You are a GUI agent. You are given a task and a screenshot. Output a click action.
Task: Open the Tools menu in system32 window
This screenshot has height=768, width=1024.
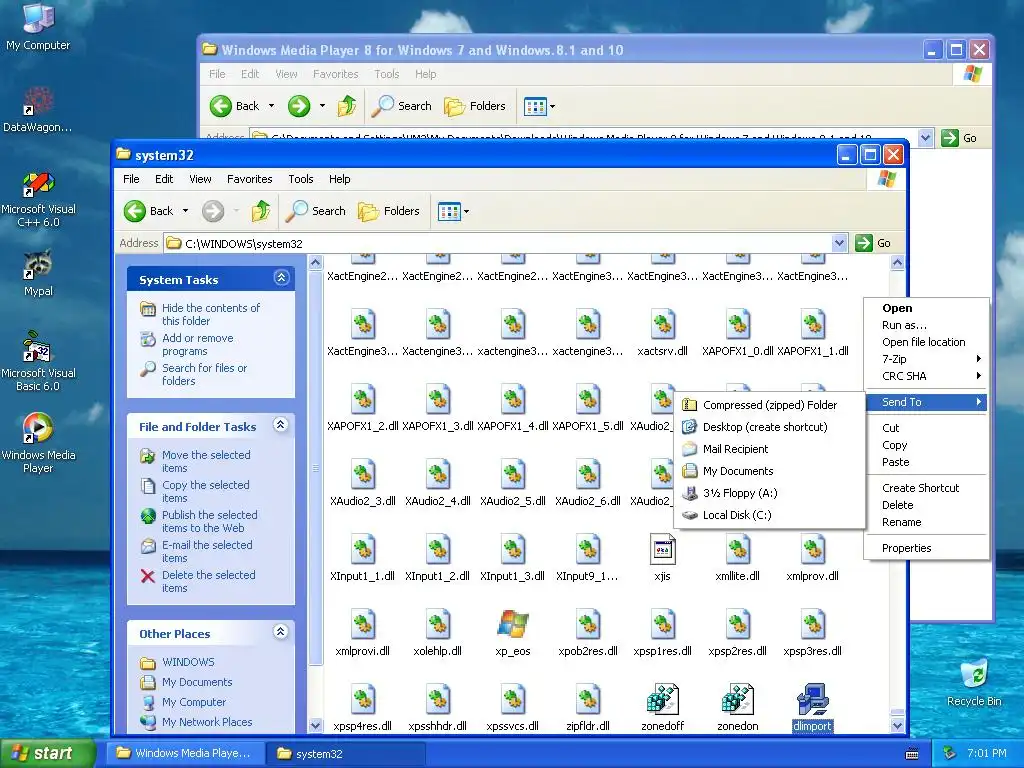pyautogui.click(x=300, y=179)
